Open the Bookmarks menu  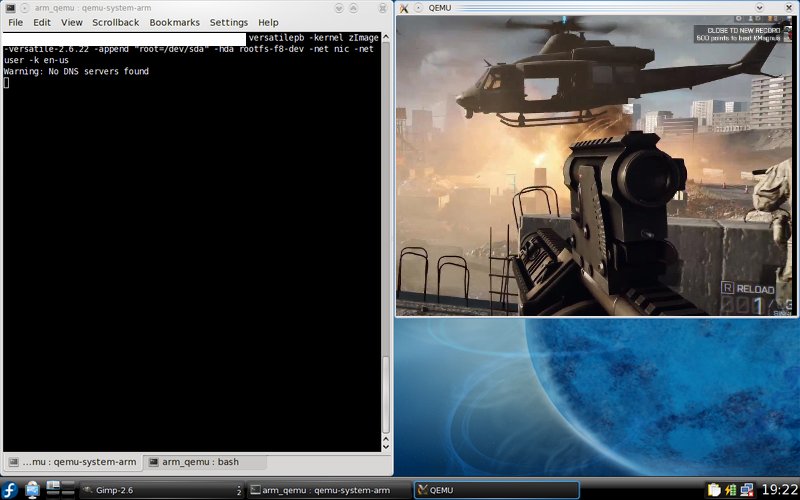tap(174, 22)
